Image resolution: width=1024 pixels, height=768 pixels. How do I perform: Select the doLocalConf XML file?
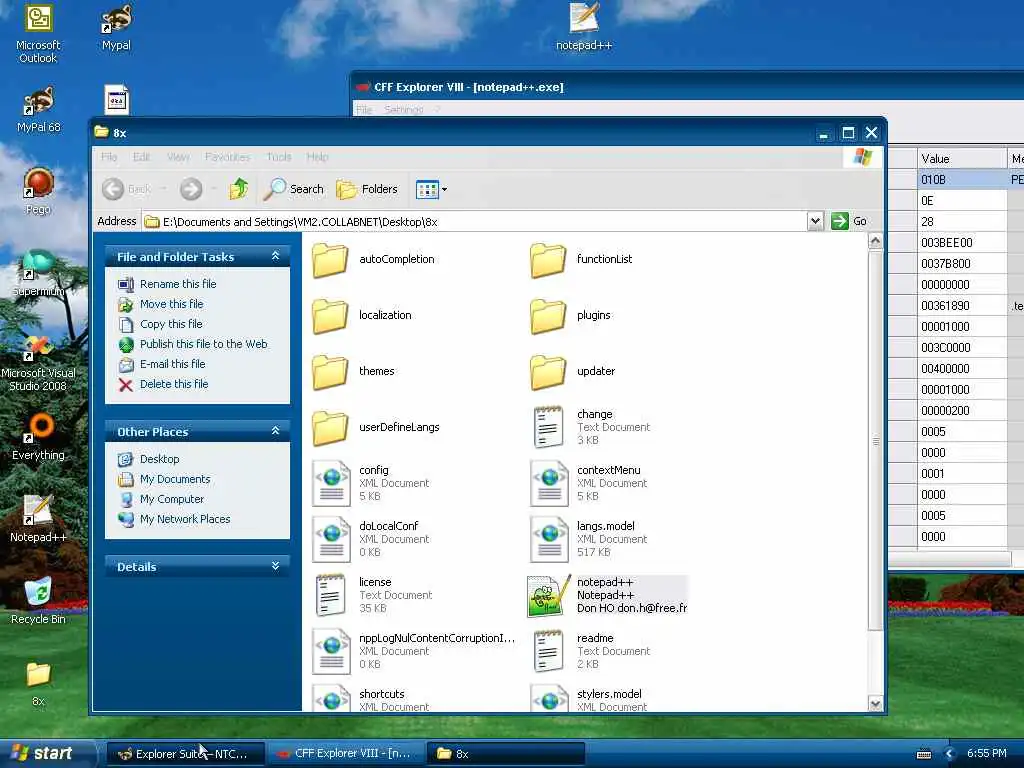click(x=370, y=539)
